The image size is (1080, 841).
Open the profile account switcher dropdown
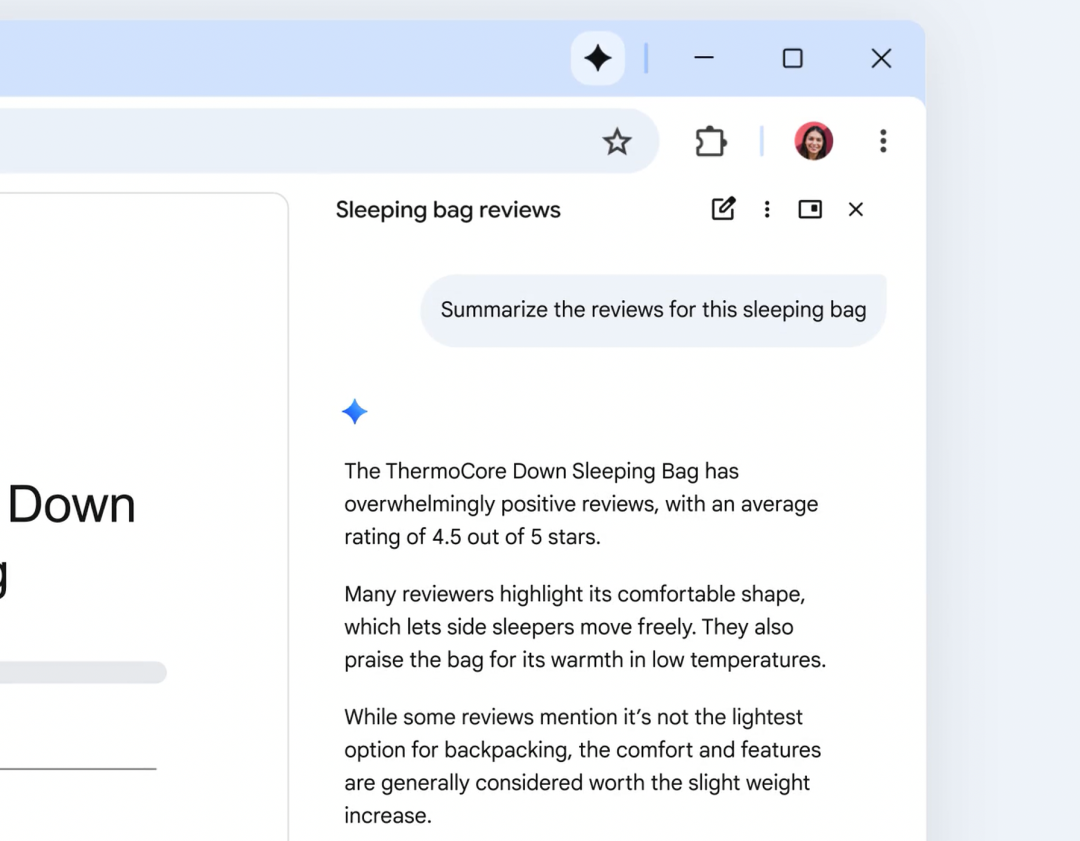click(x=813, y=141)
